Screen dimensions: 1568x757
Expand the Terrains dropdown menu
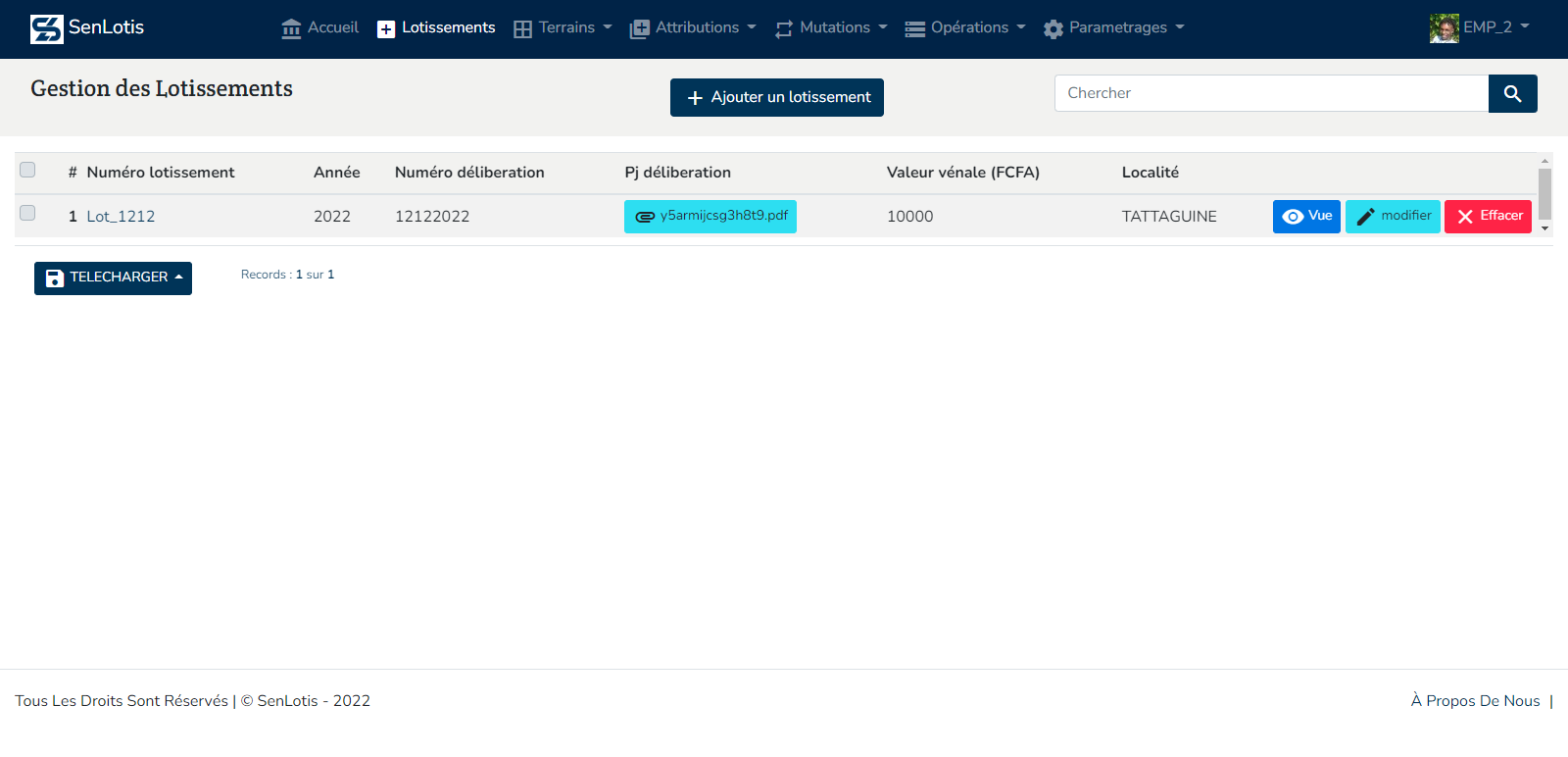point(563,28)
